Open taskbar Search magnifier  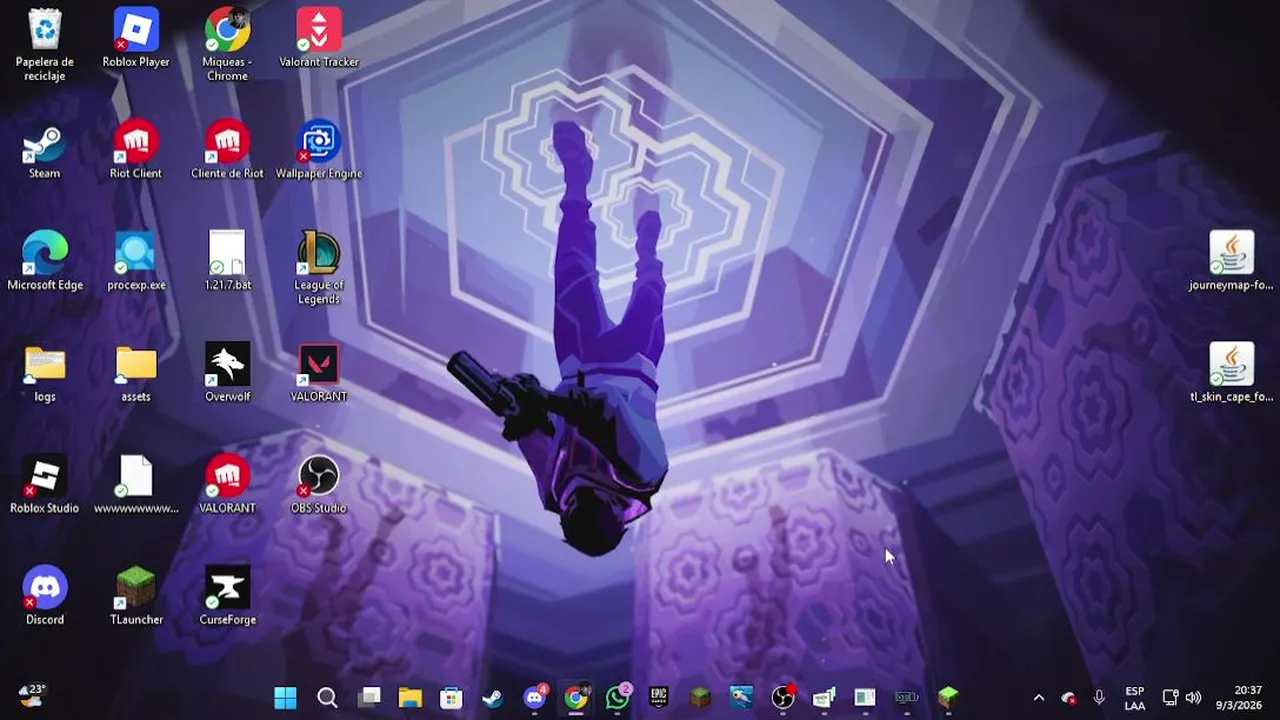[327, 697]
